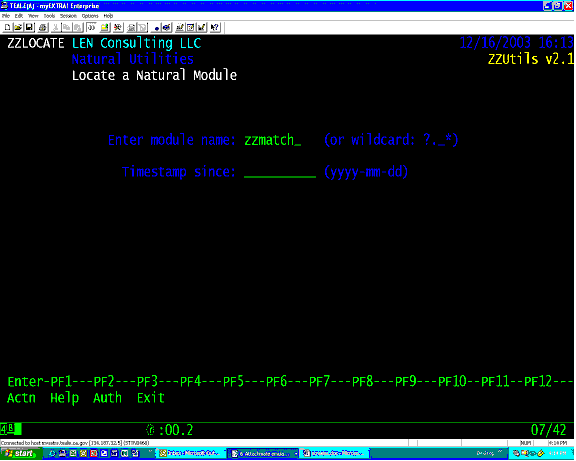Click the PF3 Exit function key label
This screenshot has height=461, width=576.
coord(151,398)
